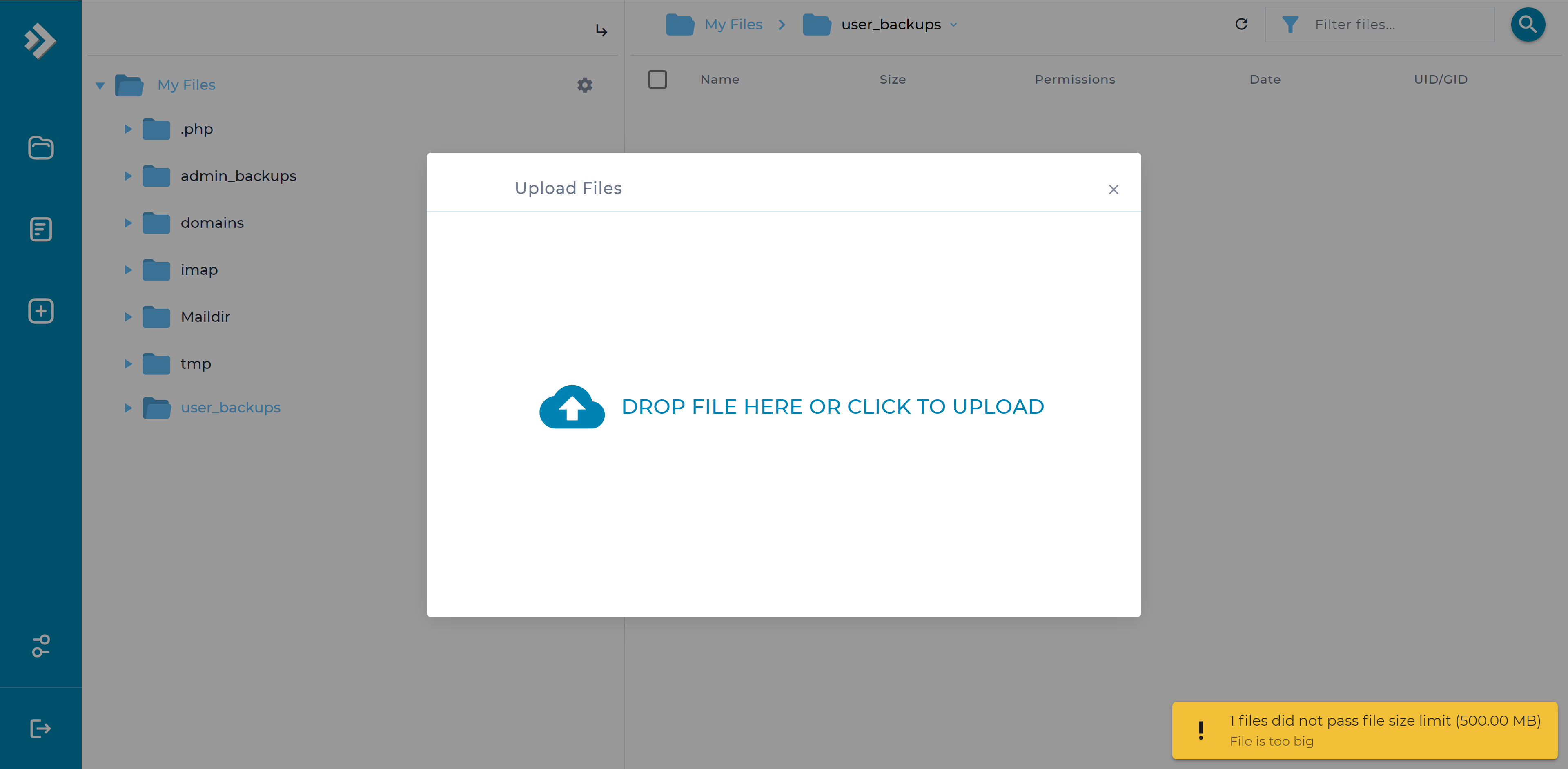Sort by Name column
1568x769 pixels.
coord(720,79)
